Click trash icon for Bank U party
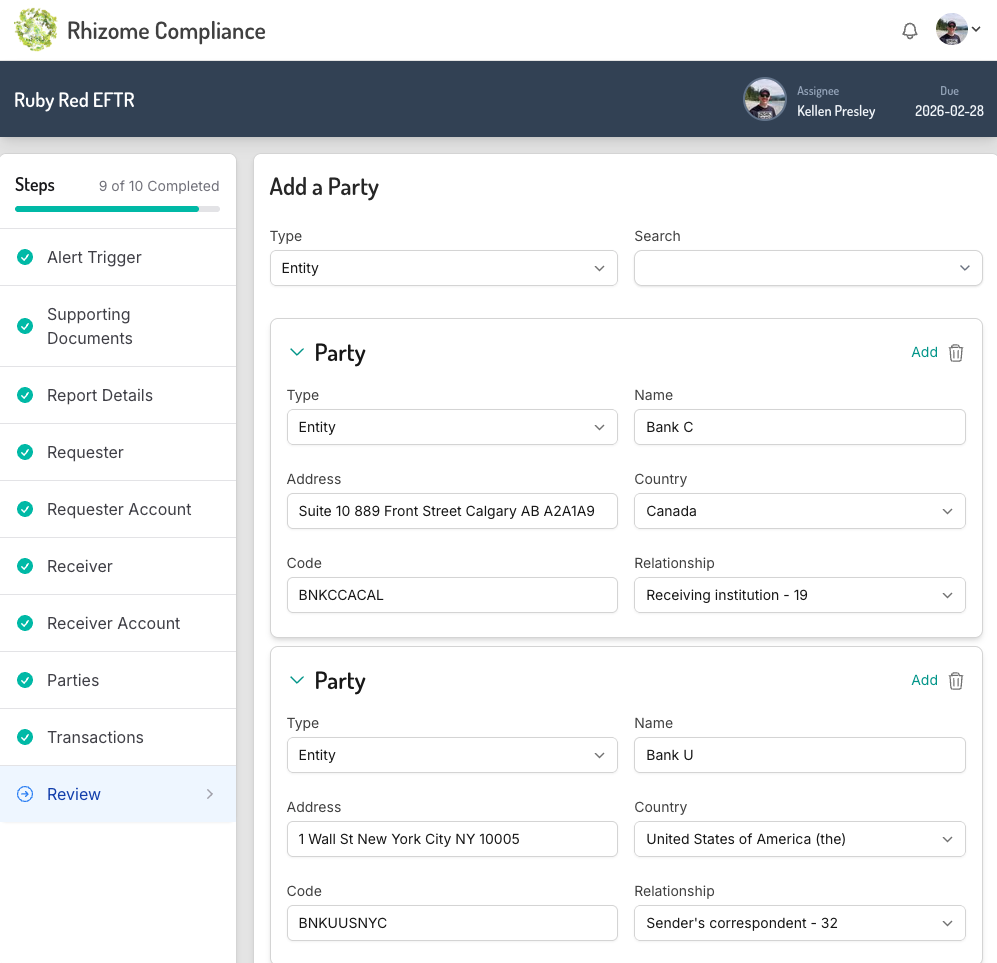The height and width of the screenshot is (963, 997). pyautogui.click(x=956, y=681)
